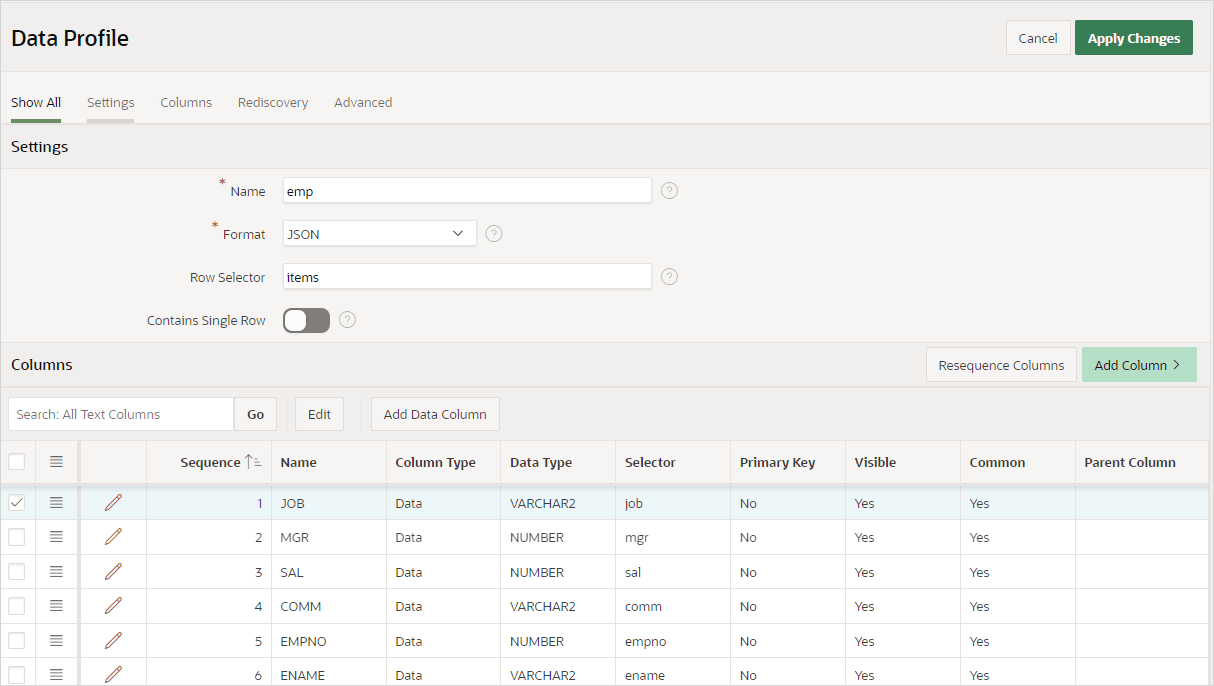Open the Format JSON dropdown
This screenshot has width=1214, height=686.
click(x=380, y=234)
